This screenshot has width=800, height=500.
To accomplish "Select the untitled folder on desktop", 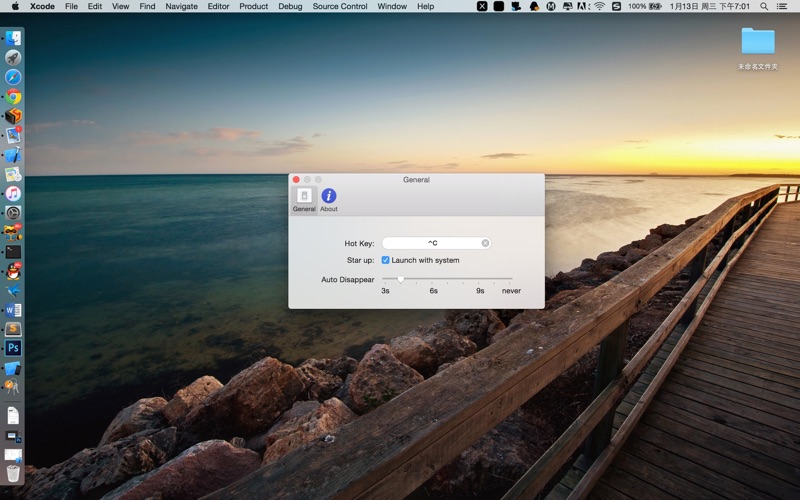I will point(758,48).
